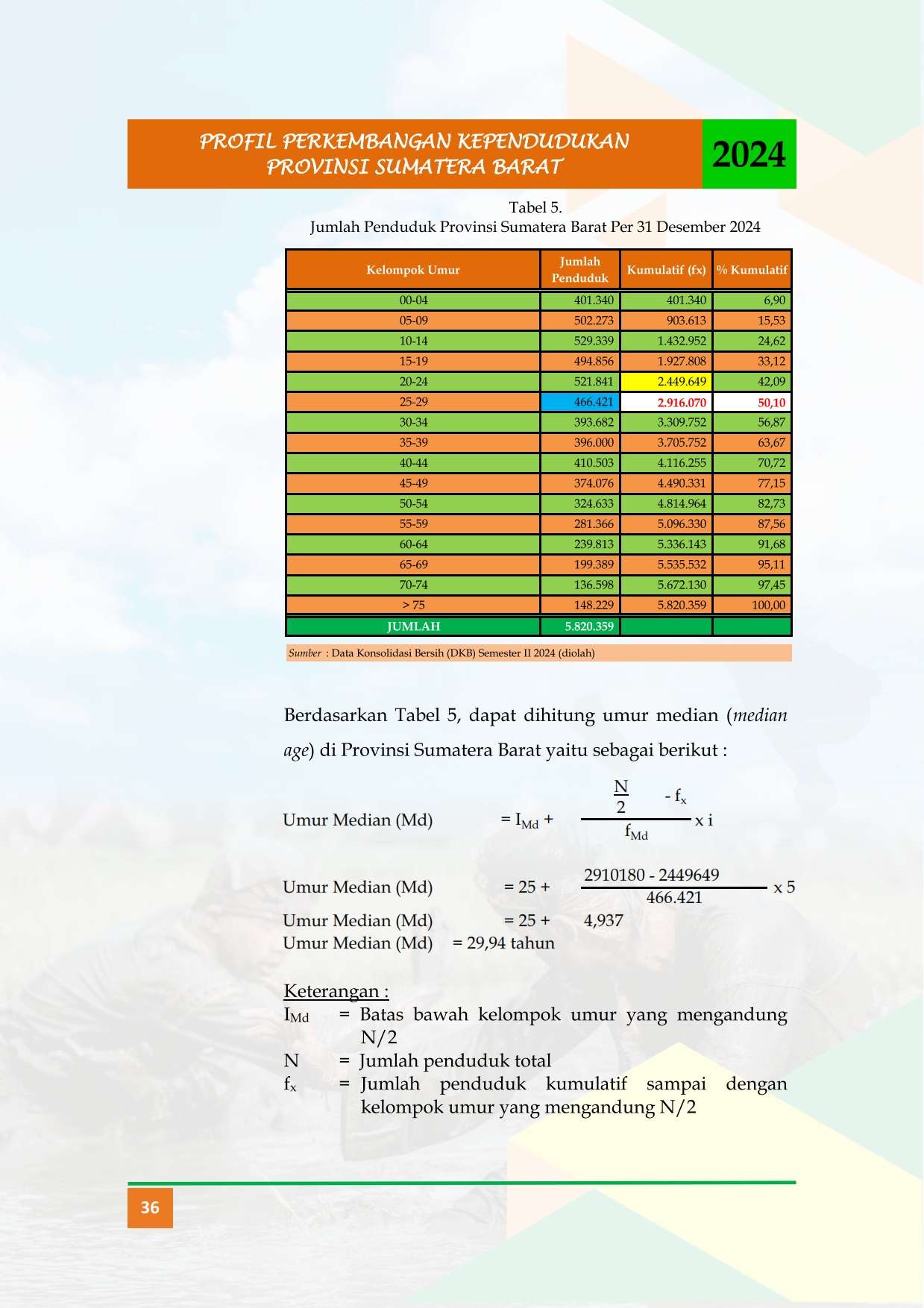Click the green 2024 year box
Screen dimensions: 924x1308
(x=749, y=154)
